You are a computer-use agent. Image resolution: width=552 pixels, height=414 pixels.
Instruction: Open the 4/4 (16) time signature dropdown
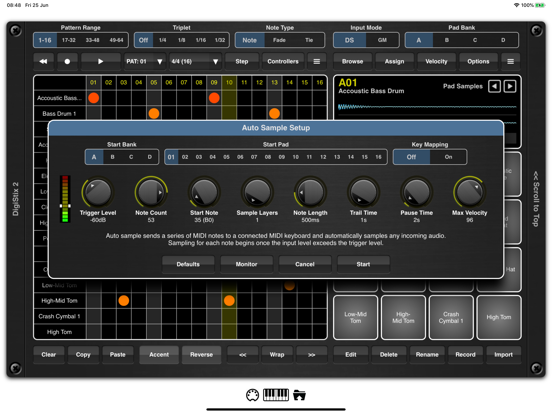[x=195, y=61]
